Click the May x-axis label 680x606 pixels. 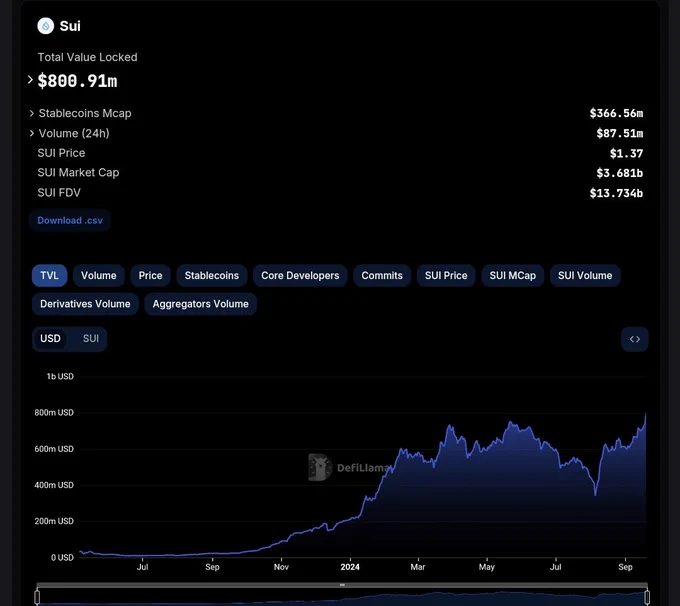pyautogui.click(x=487, y=567)
